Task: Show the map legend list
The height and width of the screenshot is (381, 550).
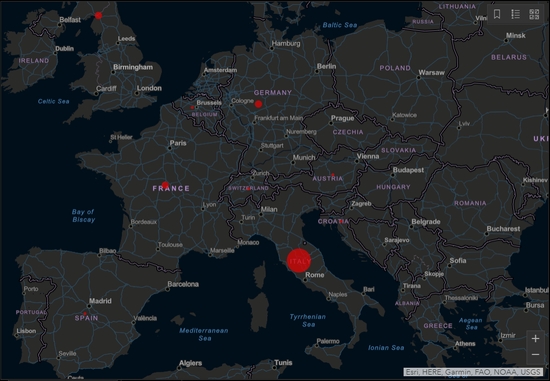Action: [515, 14]
